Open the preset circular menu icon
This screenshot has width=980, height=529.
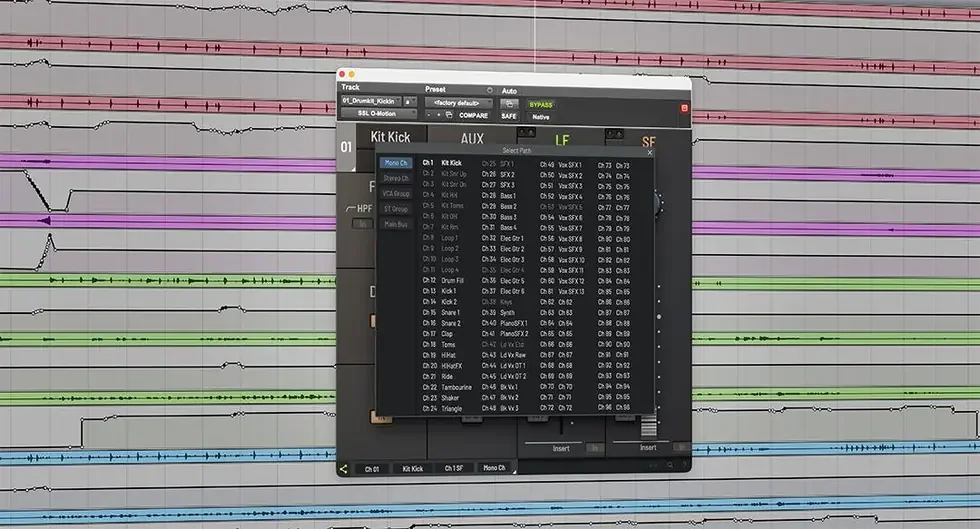(489, 90)
